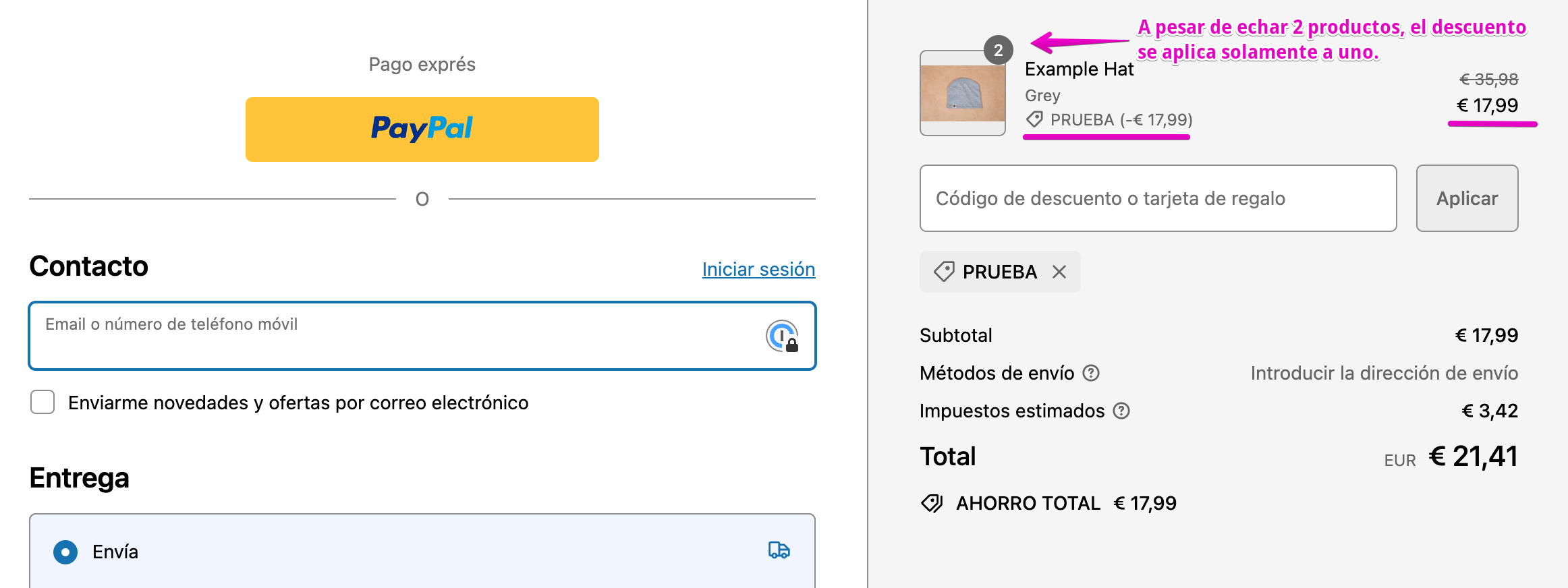Click the checkbox label about novedades y ofertas
Screen dimensions: 1568x588
pyautogui.click(x=298, y=403)
